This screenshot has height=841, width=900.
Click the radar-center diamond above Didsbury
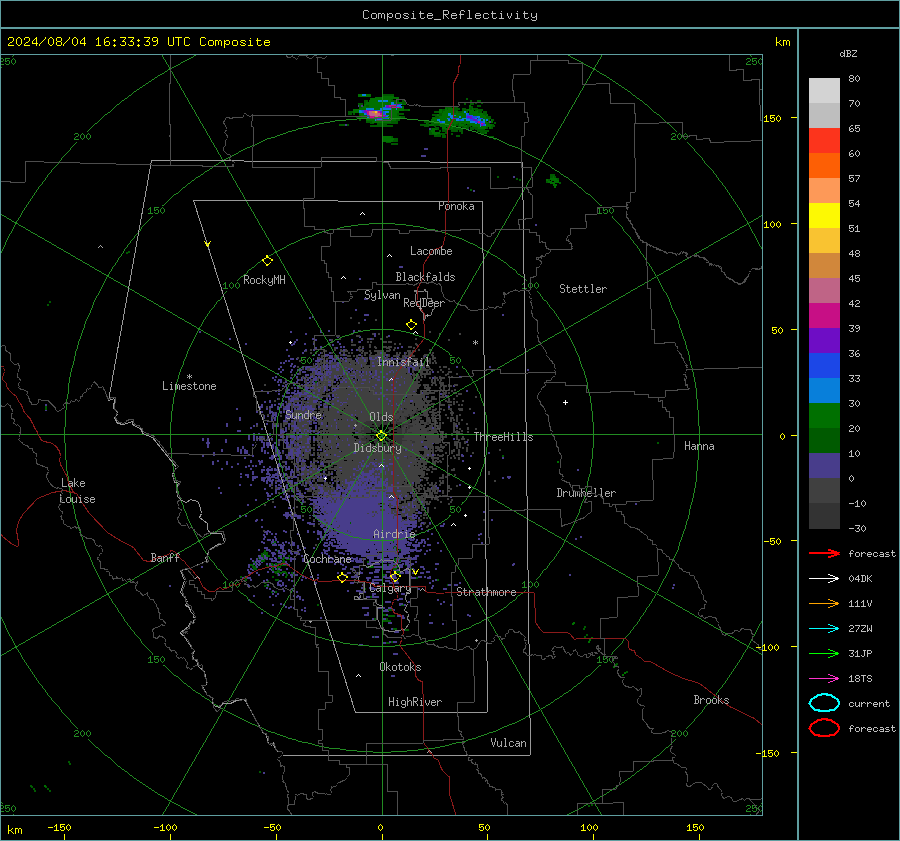pos(381,436)
